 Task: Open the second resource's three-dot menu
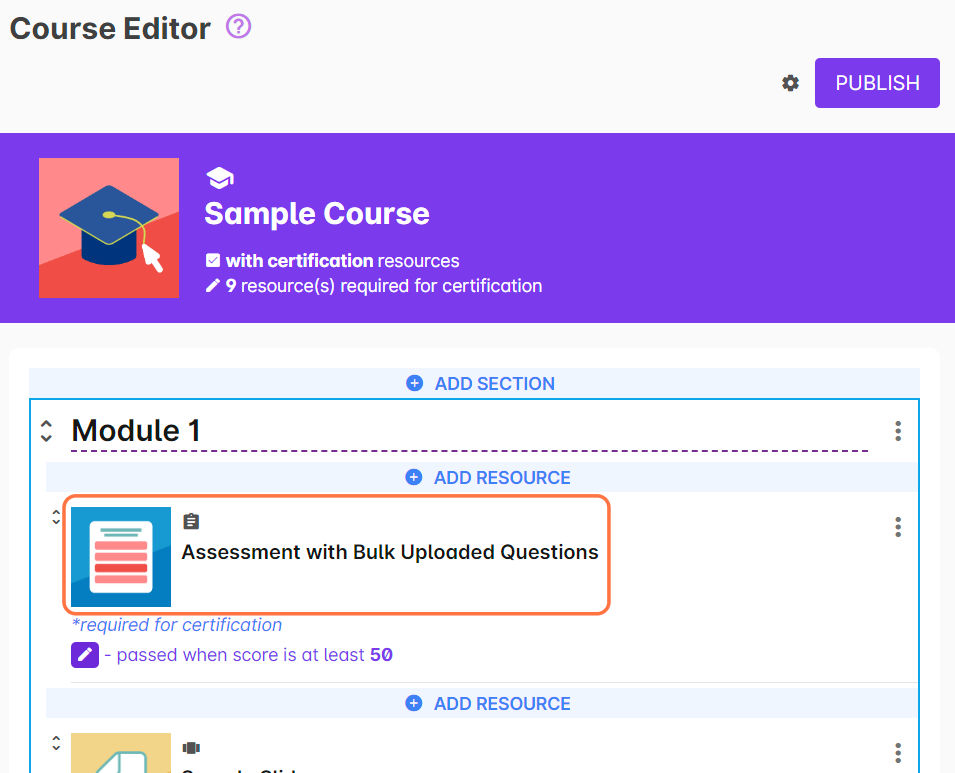[x=897, y=752]
